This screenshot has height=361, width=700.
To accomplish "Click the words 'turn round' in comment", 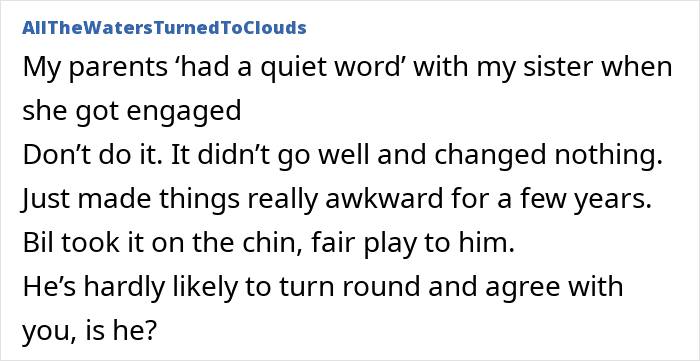I will click(350, 286).
